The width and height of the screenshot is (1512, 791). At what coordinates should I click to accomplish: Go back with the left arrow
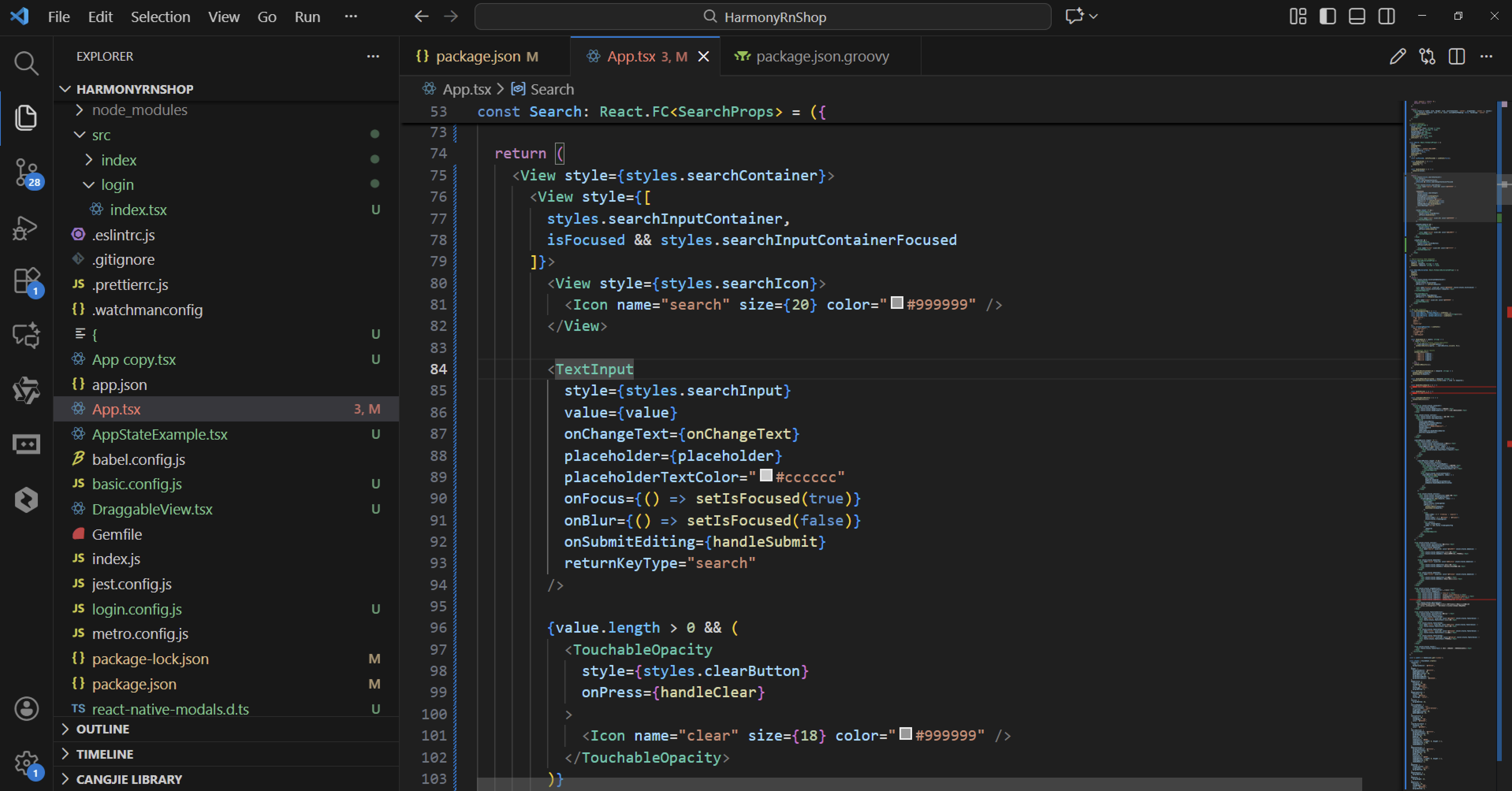tap(421, 17)
